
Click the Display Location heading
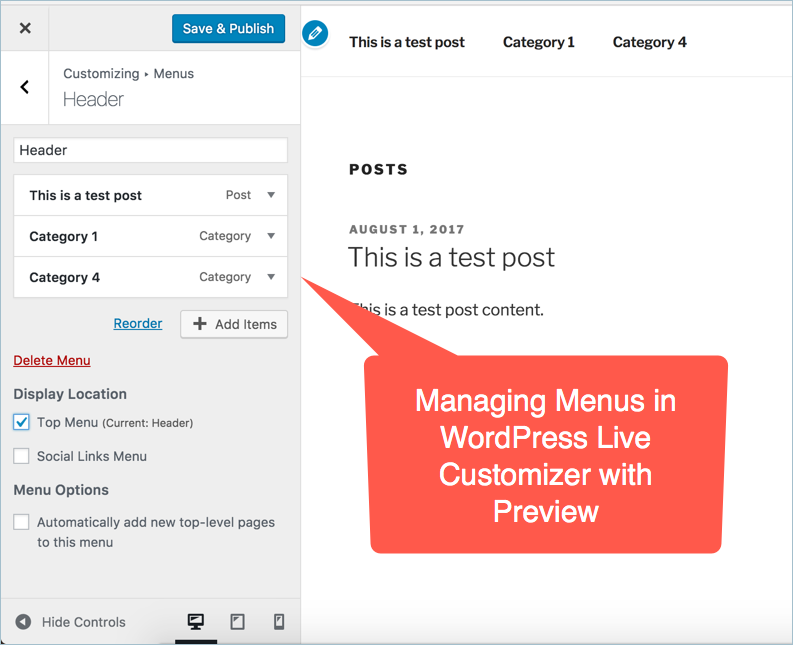click(70, 394)
